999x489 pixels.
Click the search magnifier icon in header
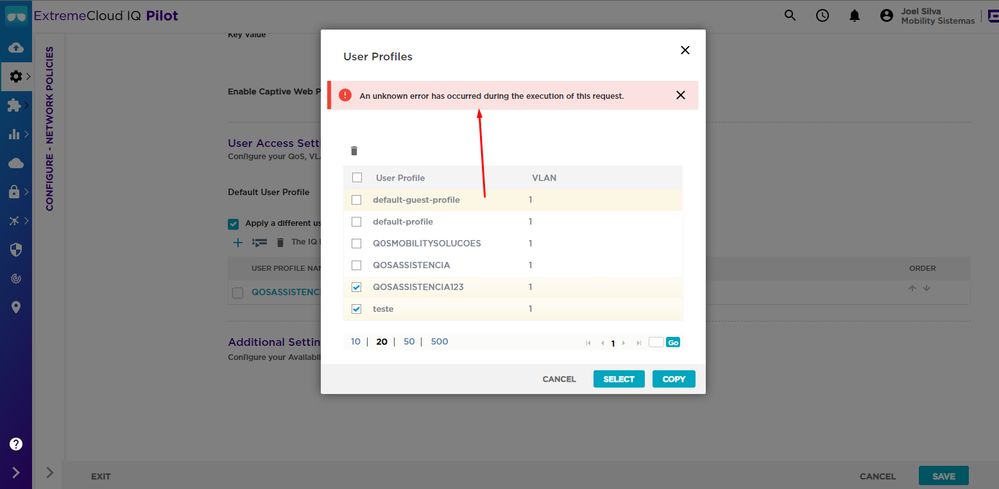point(790,16)
